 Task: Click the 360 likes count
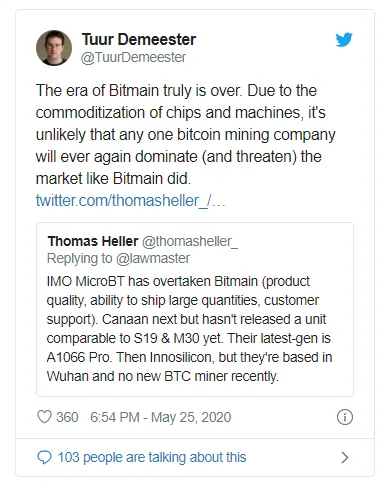click(67, 417)
